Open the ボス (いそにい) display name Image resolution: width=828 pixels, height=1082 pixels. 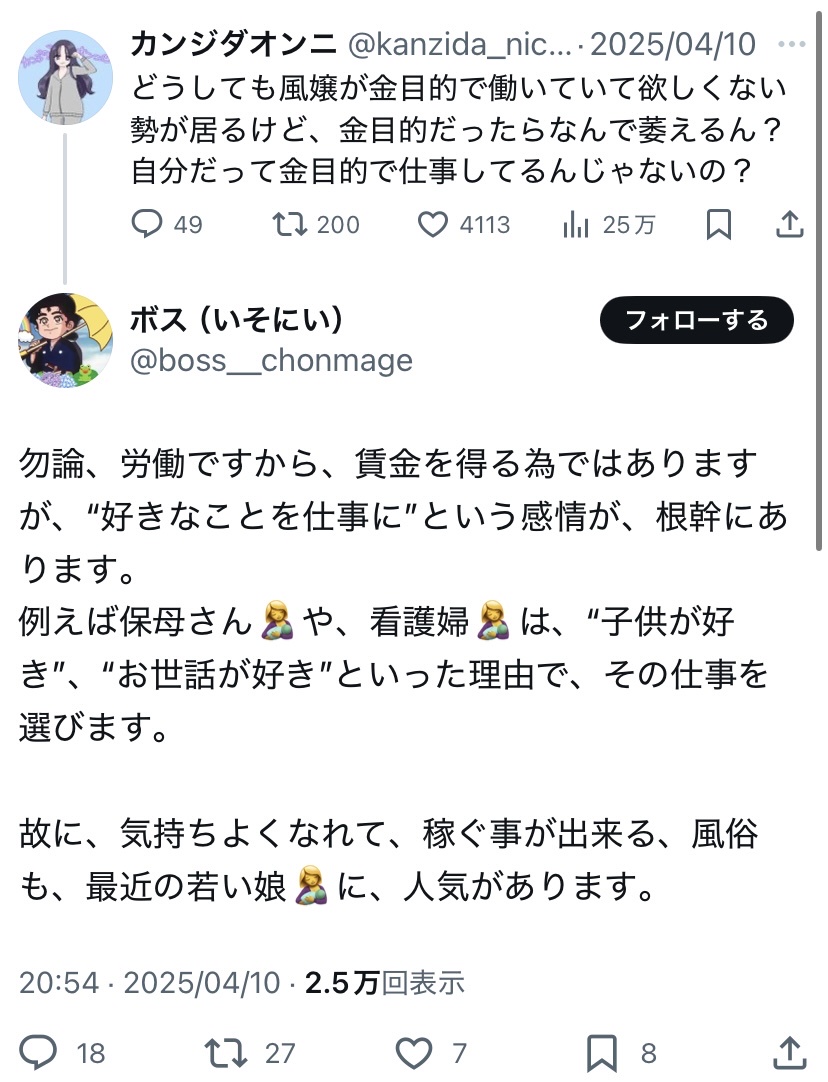click(x=238, y=320)
